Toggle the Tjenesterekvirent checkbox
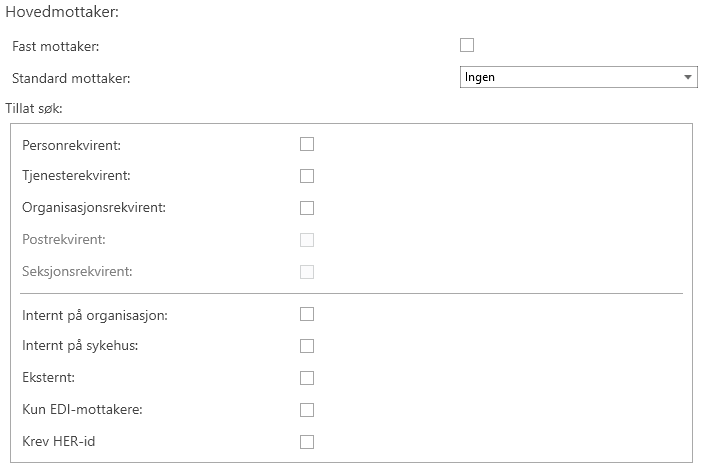The width and height of the screenshot is (702, 472). (x=307, y=176)
